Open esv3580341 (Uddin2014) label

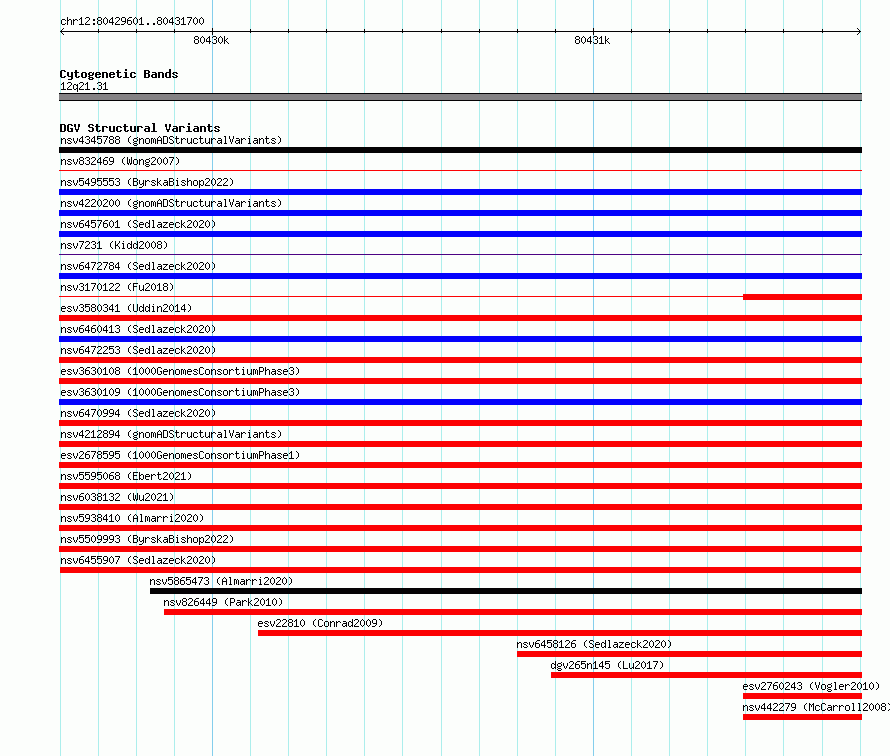pyautogui.click(x=126, y=308)
